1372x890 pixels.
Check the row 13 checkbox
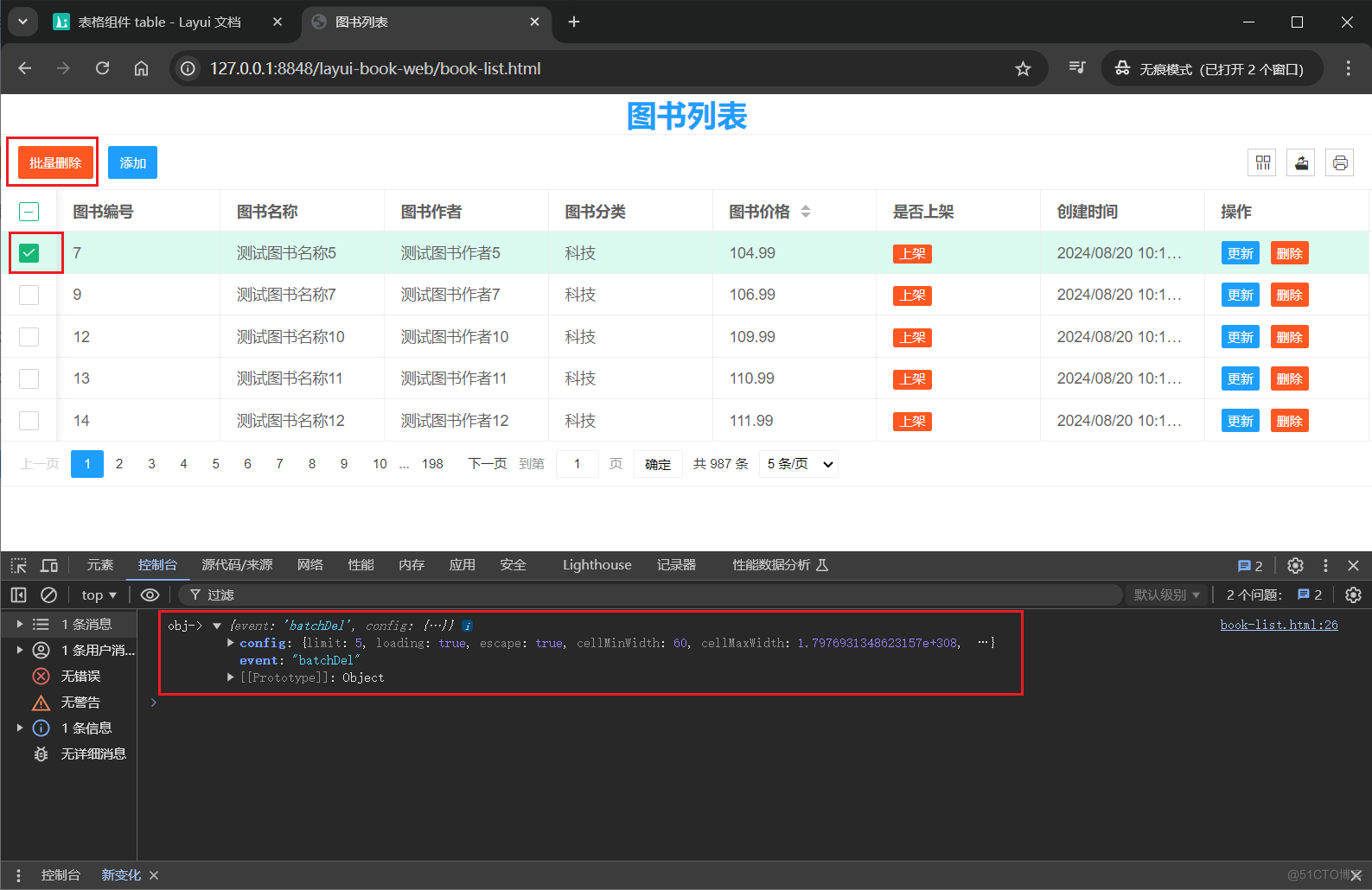pyautogui.click(x=29, y=378)
